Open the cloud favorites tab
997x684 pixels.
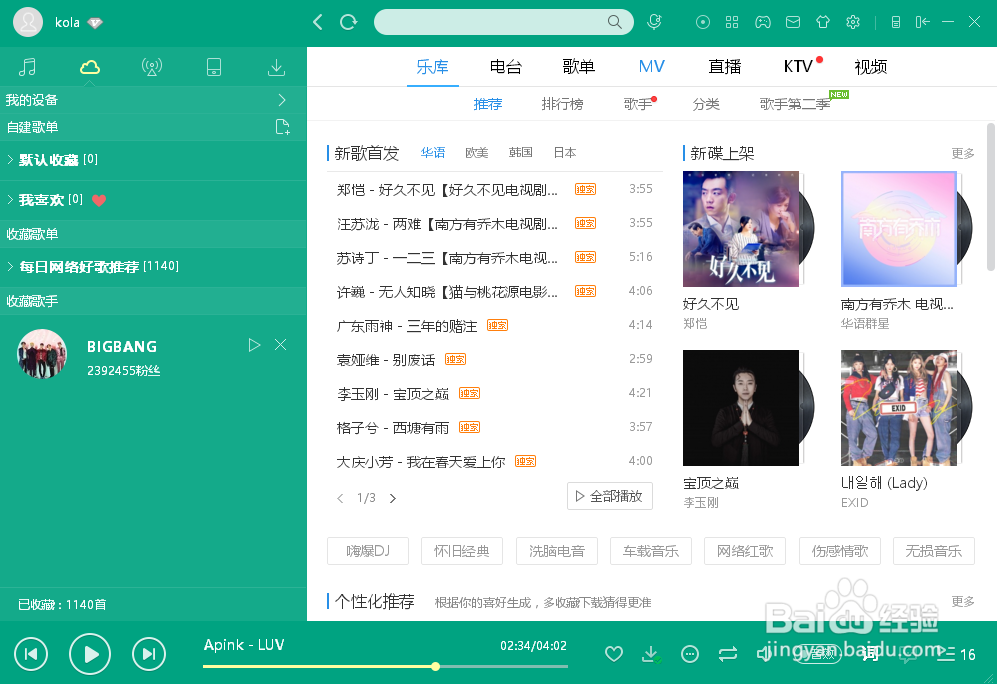90,67
